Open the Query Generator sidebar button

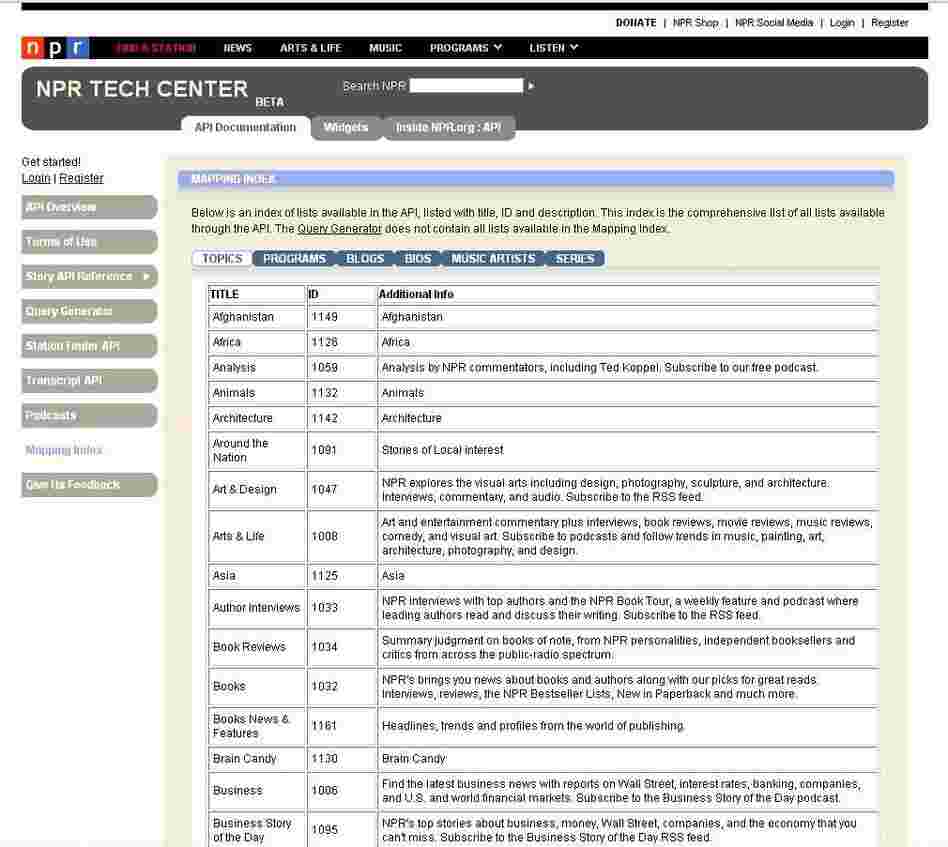[89, 311]
